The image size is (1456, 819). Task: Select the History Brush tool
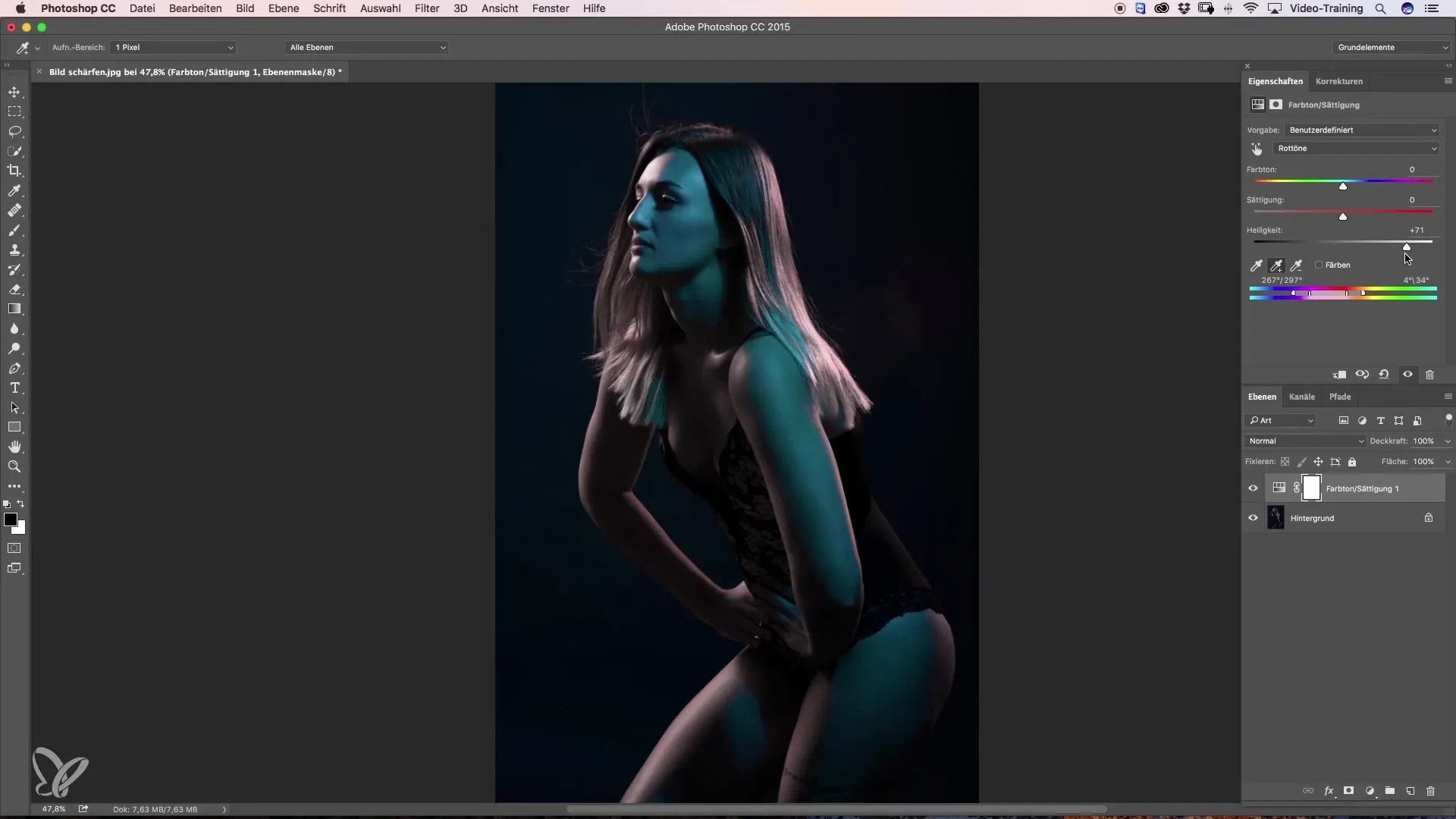coord(14,269)
